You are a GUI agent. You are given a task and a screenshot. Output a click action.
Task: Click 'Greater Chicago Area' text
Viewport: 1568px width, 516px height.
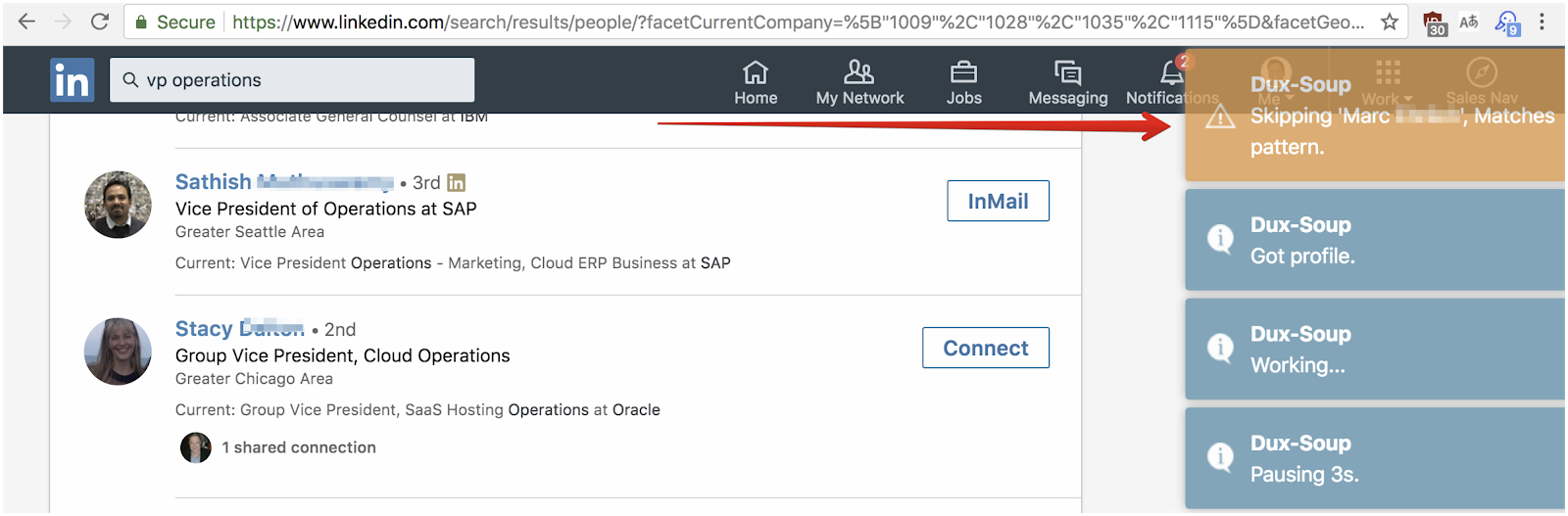pyautogui.click(x=254, y=379)
